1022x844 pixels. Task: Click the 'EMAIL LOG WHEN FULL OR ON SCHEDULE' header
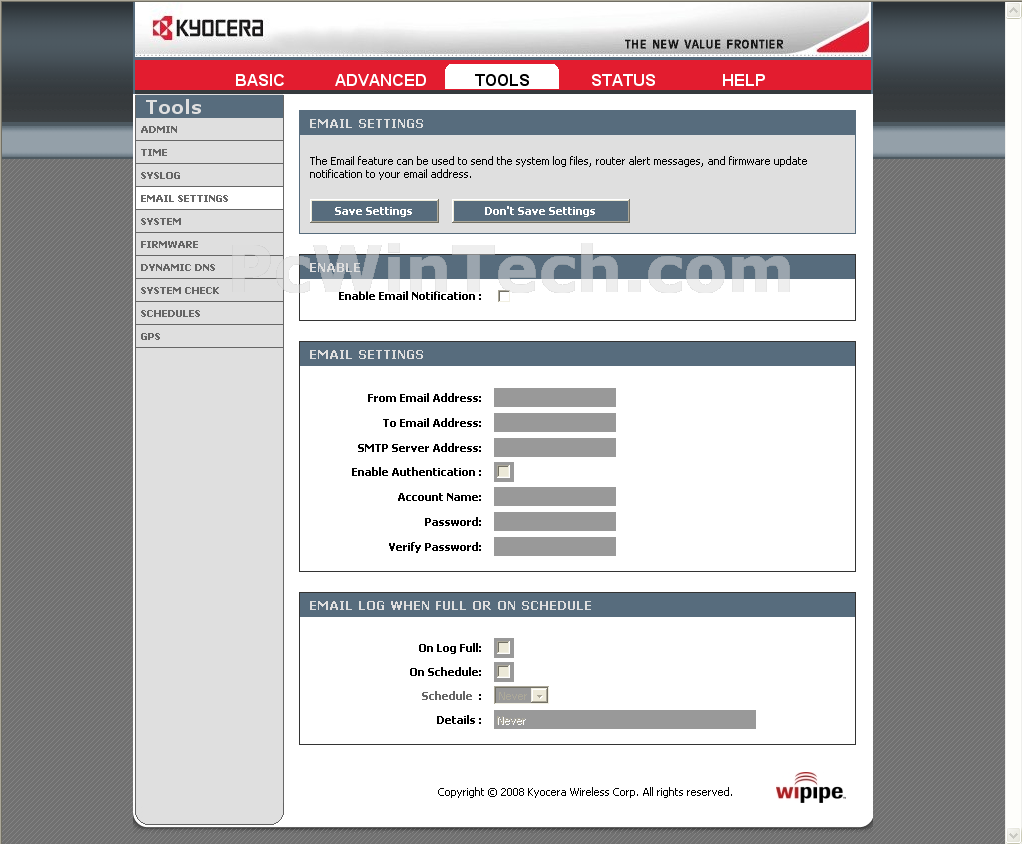(450, 605)
